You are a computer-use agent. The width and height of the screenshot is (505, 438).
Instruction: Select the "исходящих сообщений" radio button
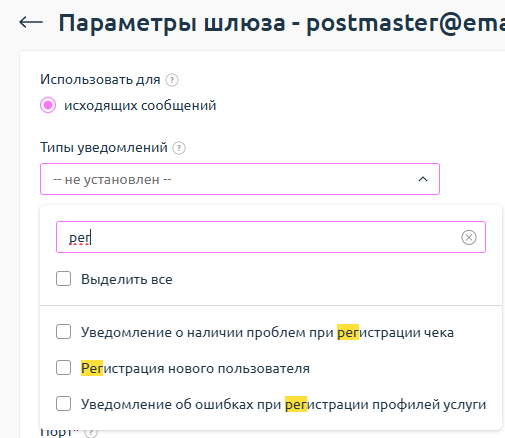[x=48, y=105]
